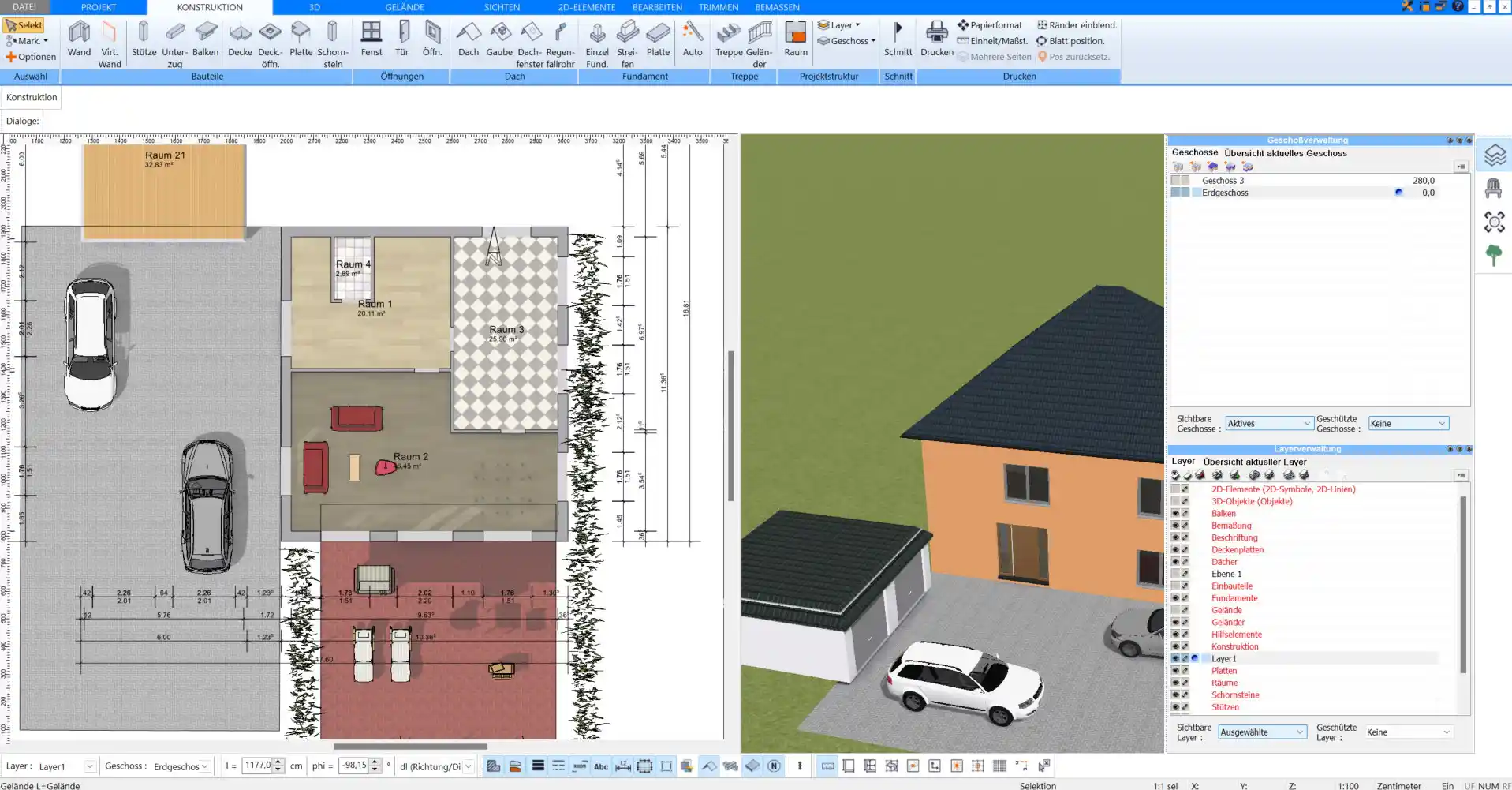Select the Treppe stairs tool
1512x790 pixels.
pos(729,39)
